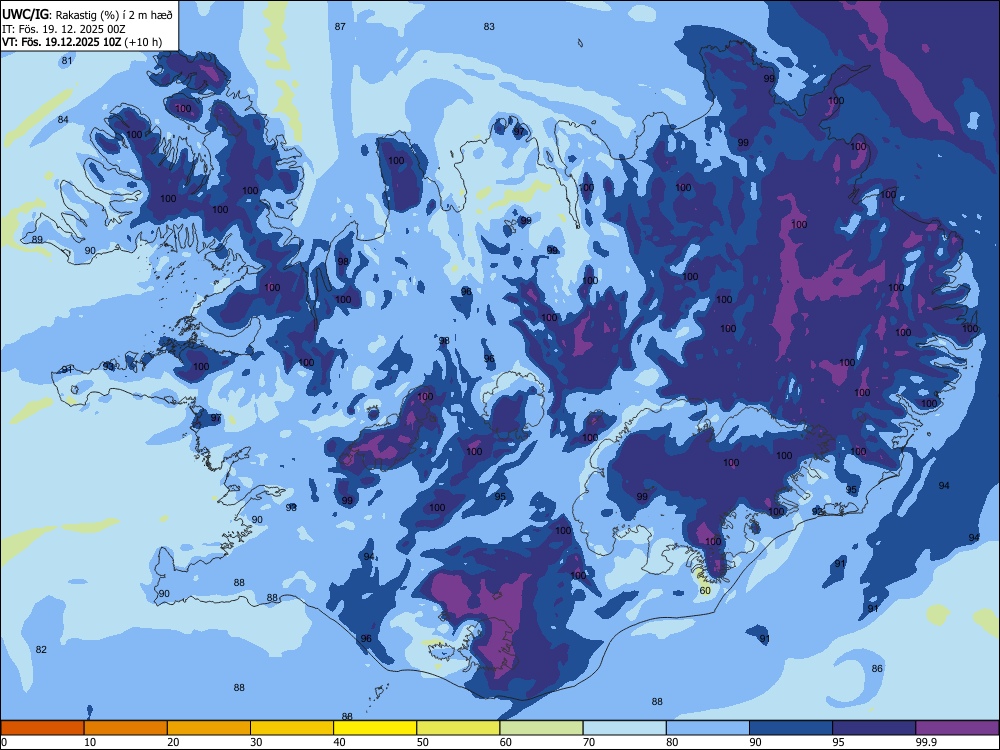This screenshot has width=1000, height=750.
Task: Click the legend tick label '30'
Action: [256, 742]
